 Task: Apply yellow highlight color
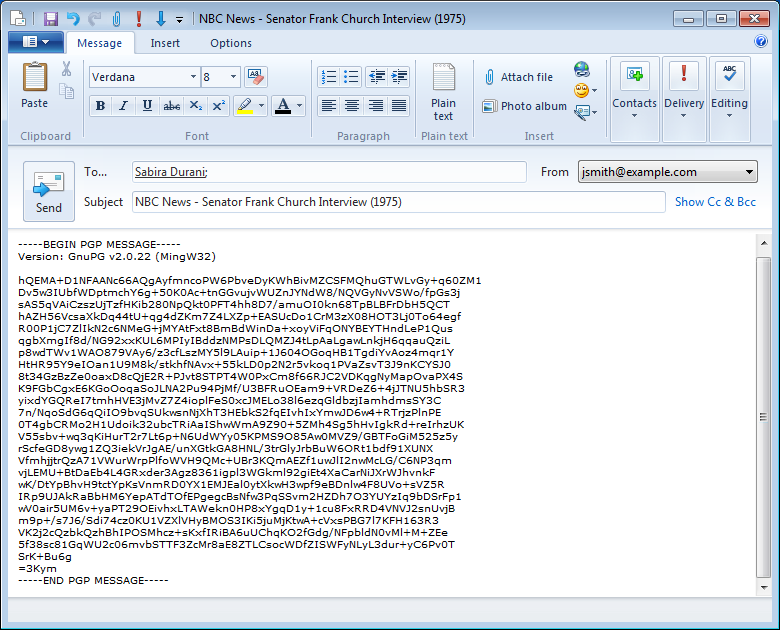coord(245,105)
